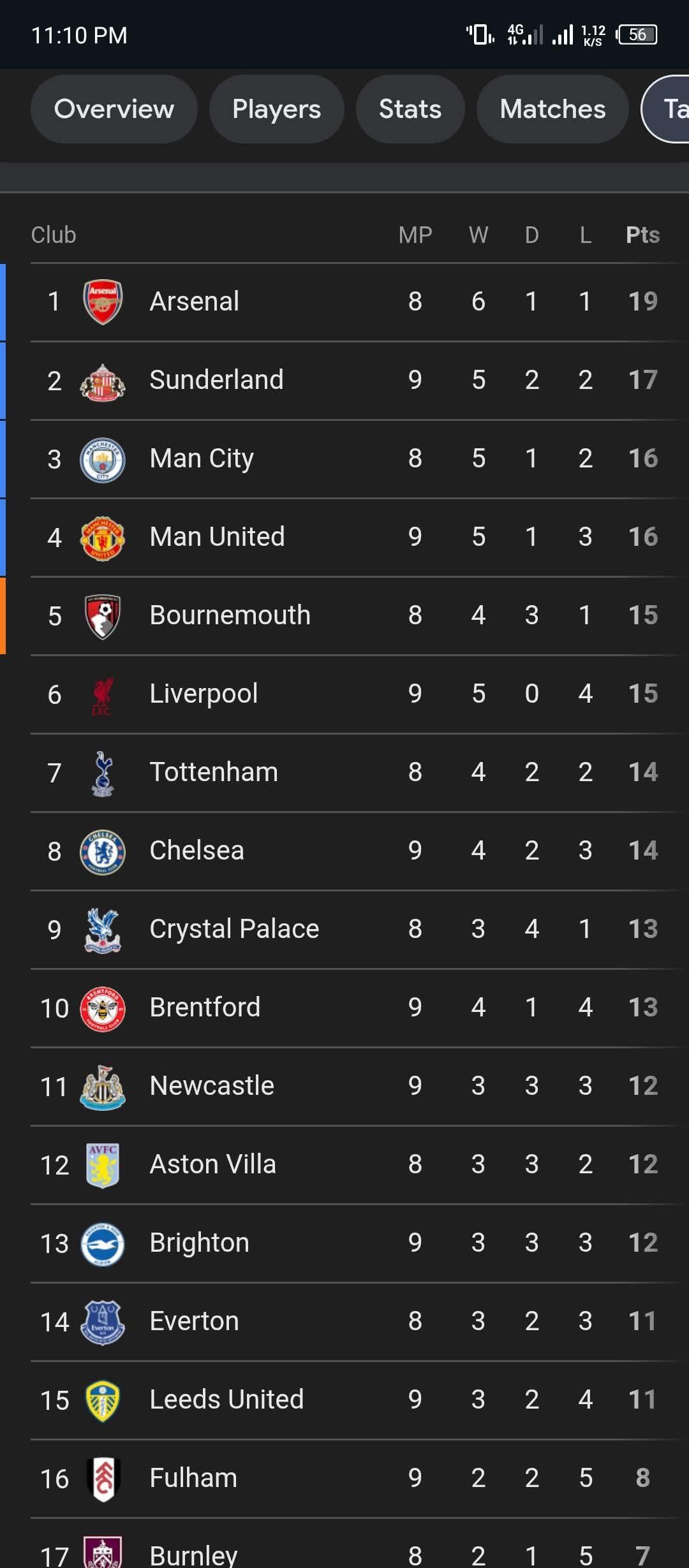689x1568 pixels.
Task: Tap the battery indicator in status bar
Action: [637, 34]
